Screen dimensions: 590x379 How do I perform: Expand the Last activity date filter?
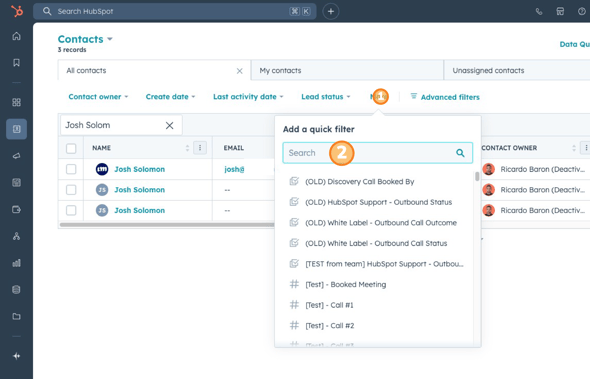pos(248,97)
